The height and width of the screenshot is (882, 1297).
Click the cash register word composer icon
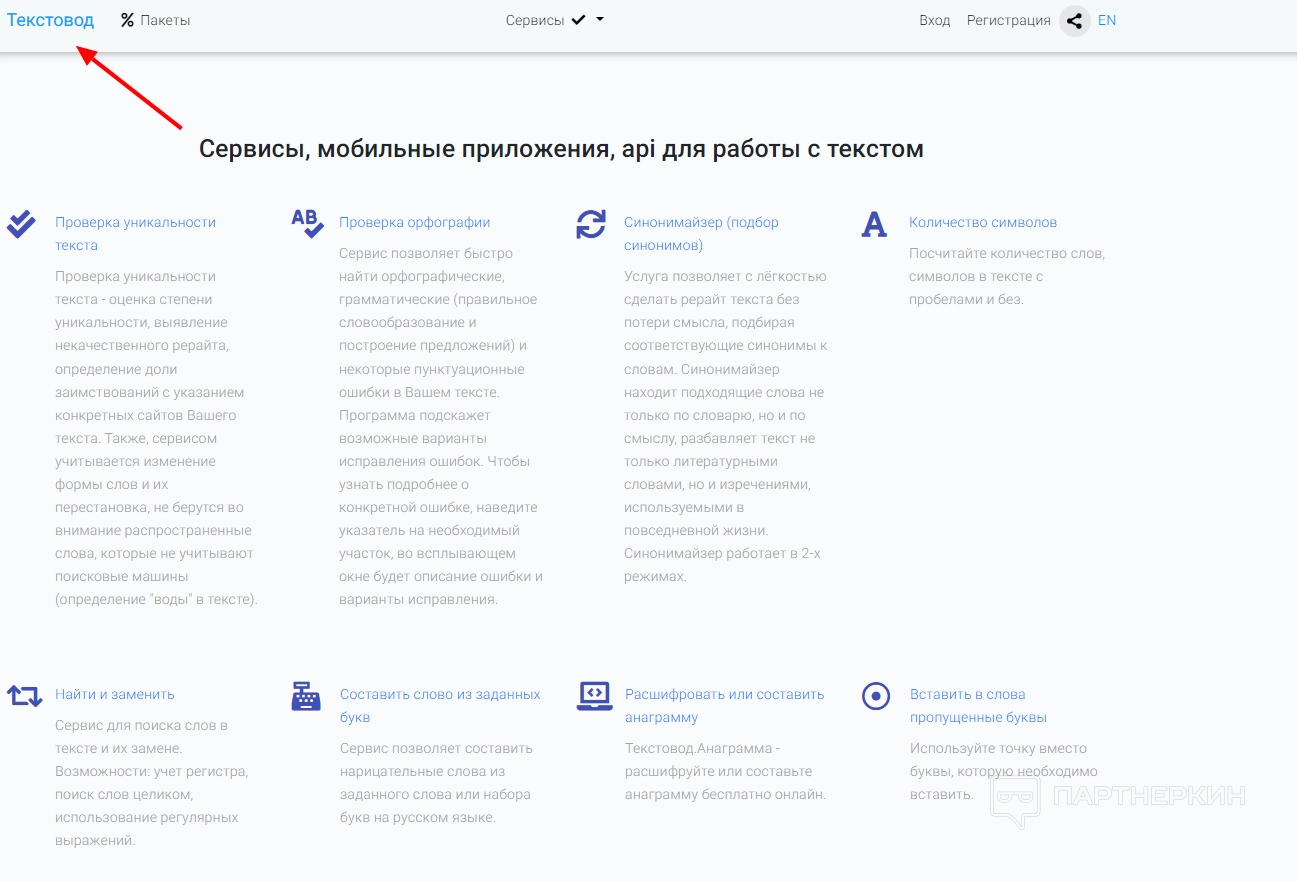pos(306,696)
